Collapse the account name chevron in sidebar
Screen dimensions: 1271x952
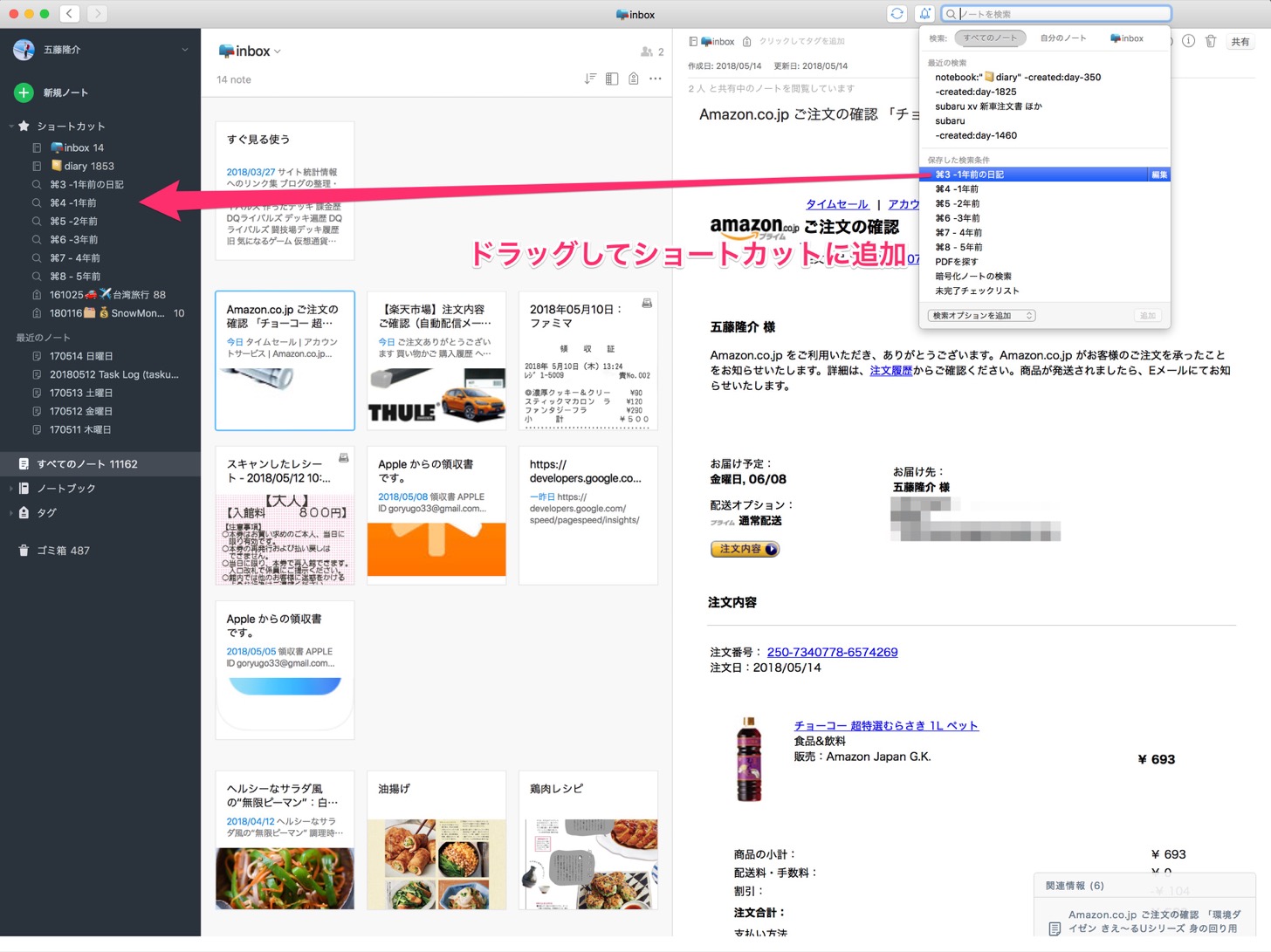[184, 50]
